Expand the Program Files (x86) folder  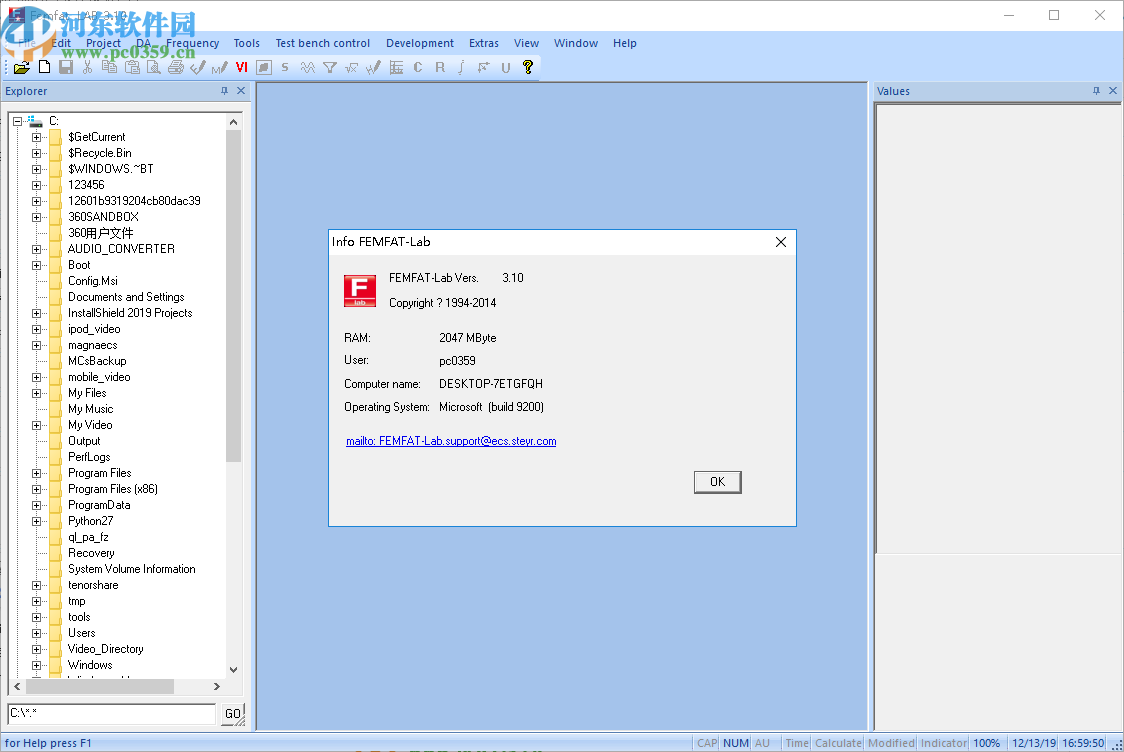(37, 490)
